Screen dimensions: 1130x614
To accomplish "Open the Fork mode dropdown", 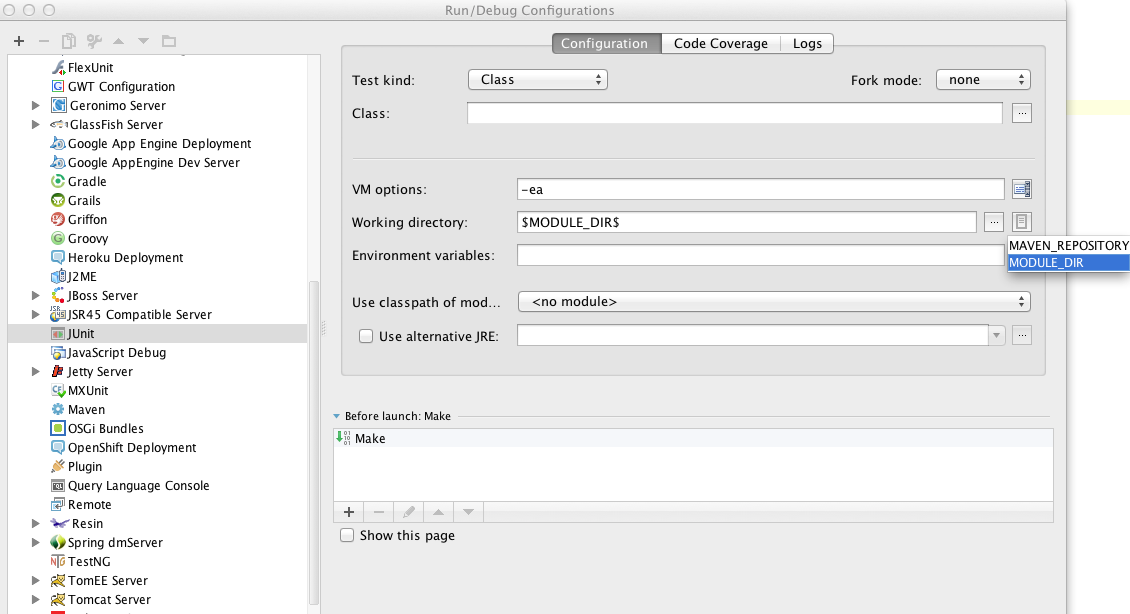I will click(983, 79).
